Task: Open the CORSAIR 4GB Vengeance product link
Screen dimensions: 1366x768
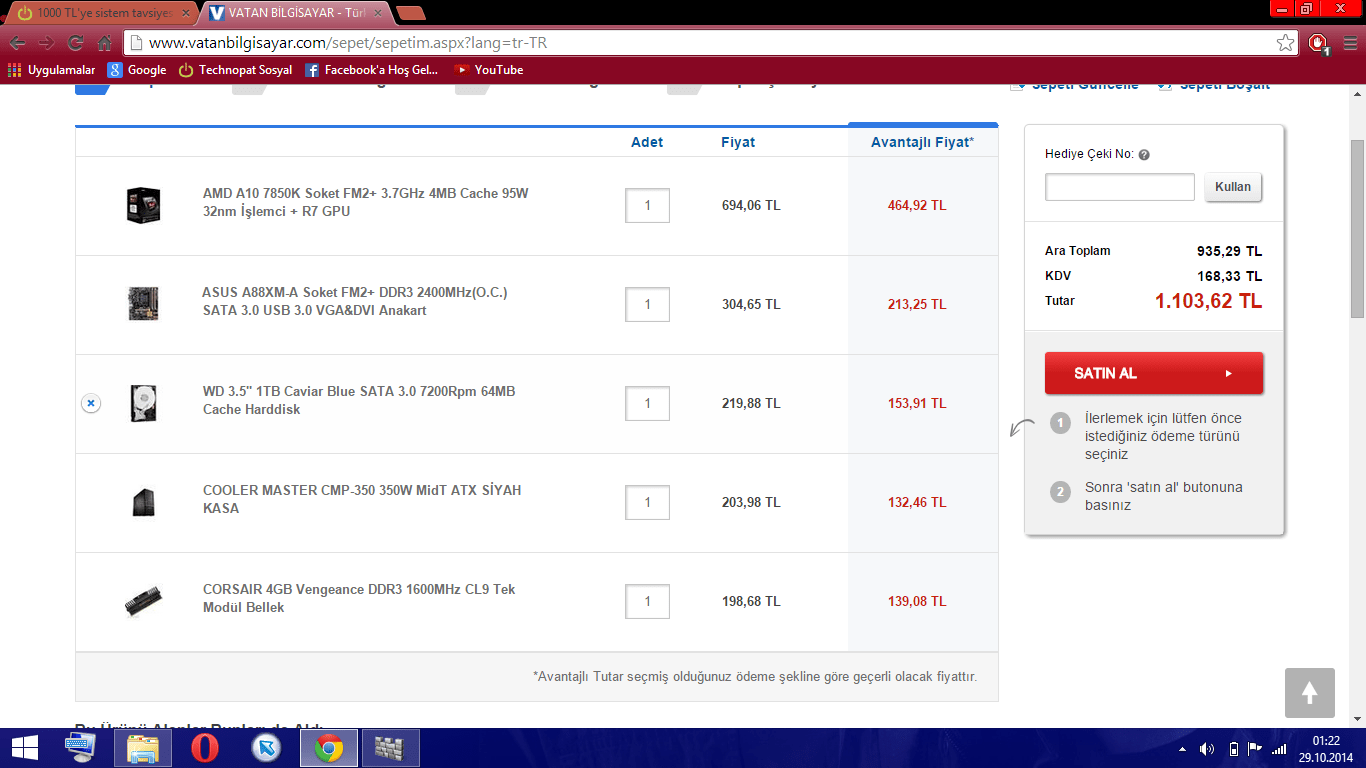Action: pyautogui.click(x=359, y=598)
